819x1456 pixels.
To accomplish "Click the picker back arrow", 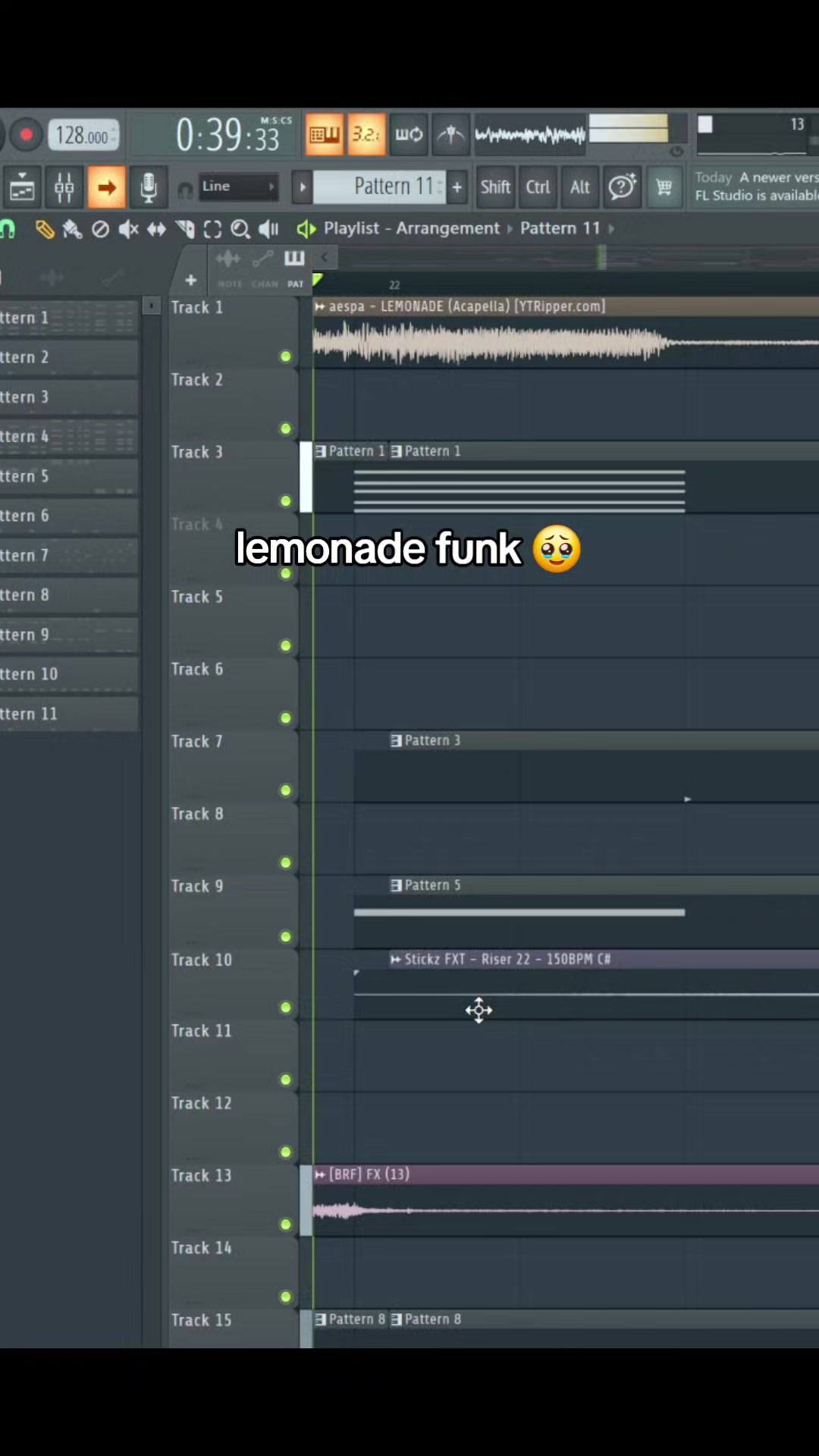I will (324, 258).
